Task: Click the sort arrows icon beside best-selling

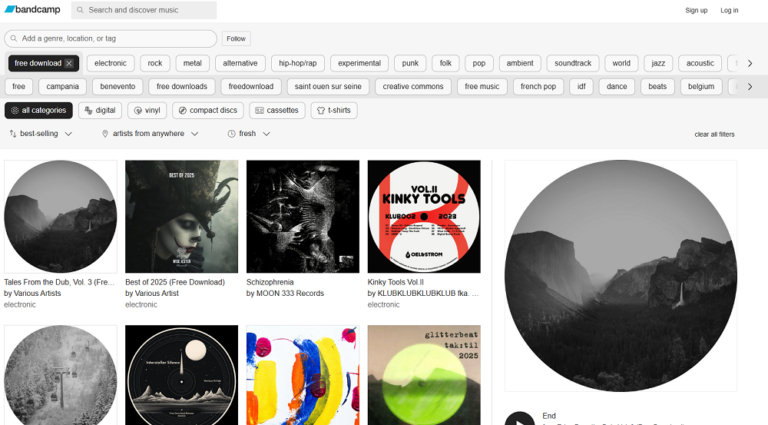Action: tap(13, 134)
